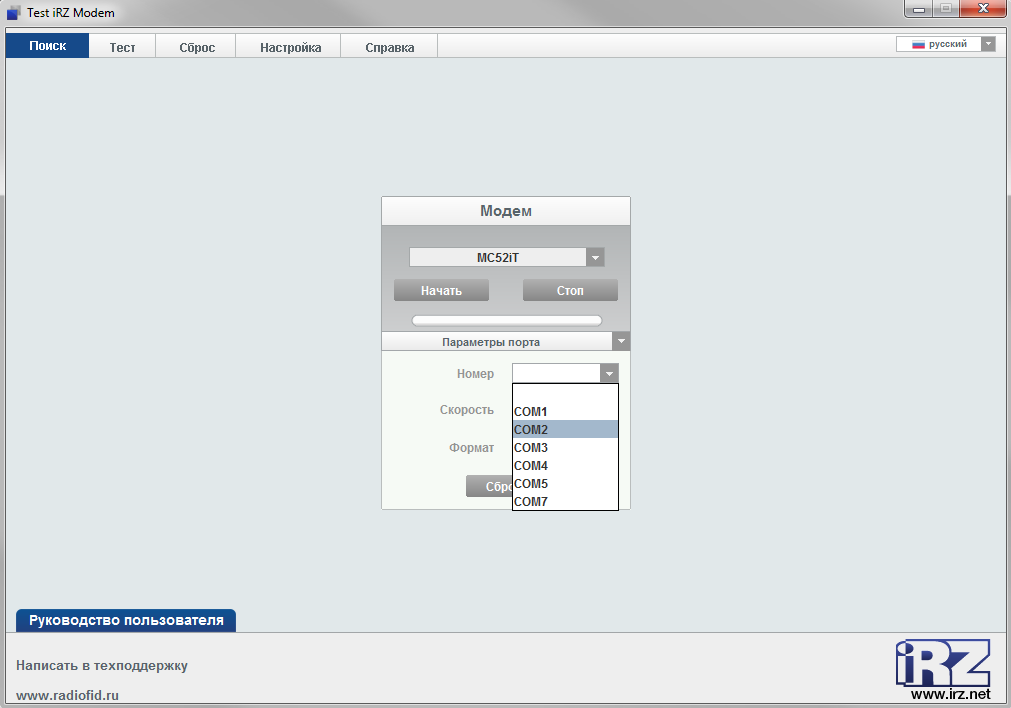
Task: Click the Russian flag language icon
Action: (x=917, y=44)
